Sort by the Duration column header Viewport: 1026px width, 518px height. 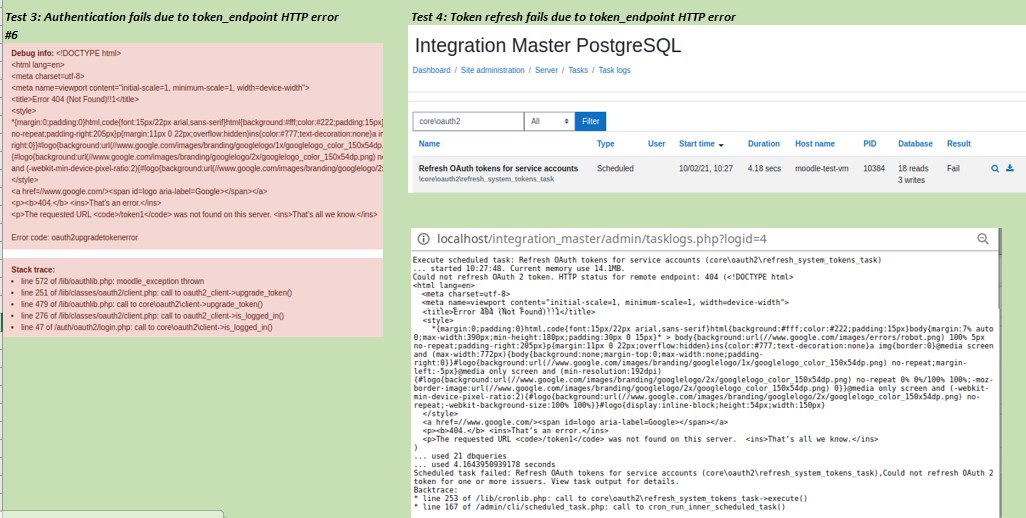tap(764, 144)
